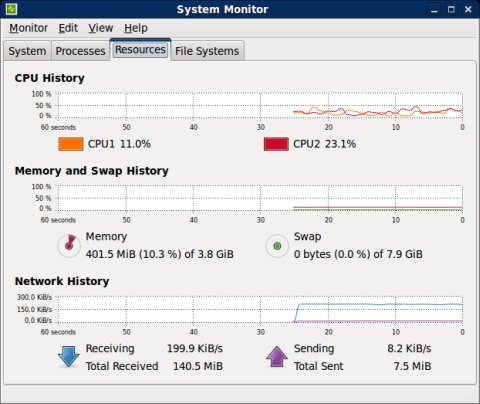Click the Network History graph
480x404 pixels.
(260, 309)
